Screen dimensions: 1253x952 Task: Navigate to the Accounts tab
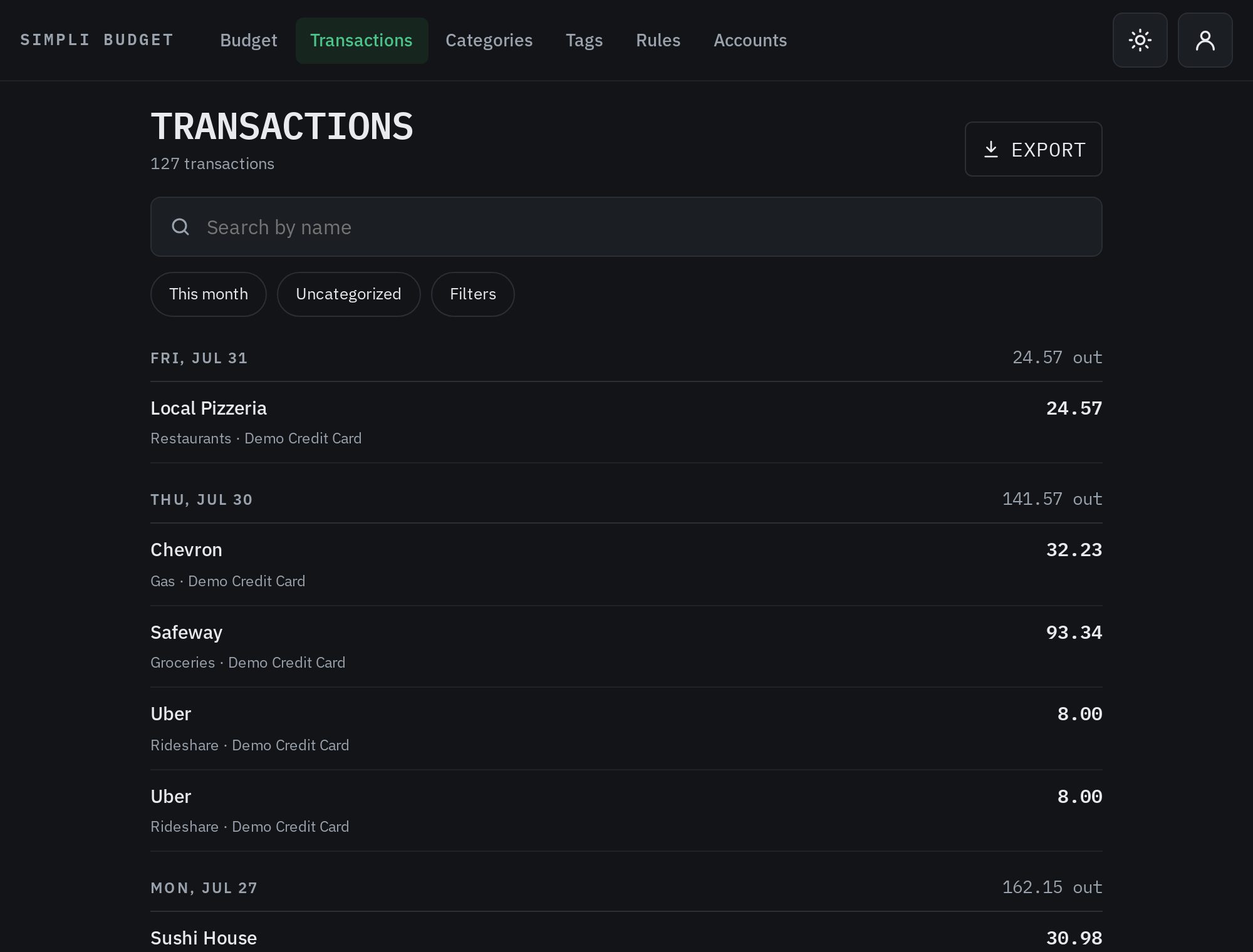tap(750, 40)
